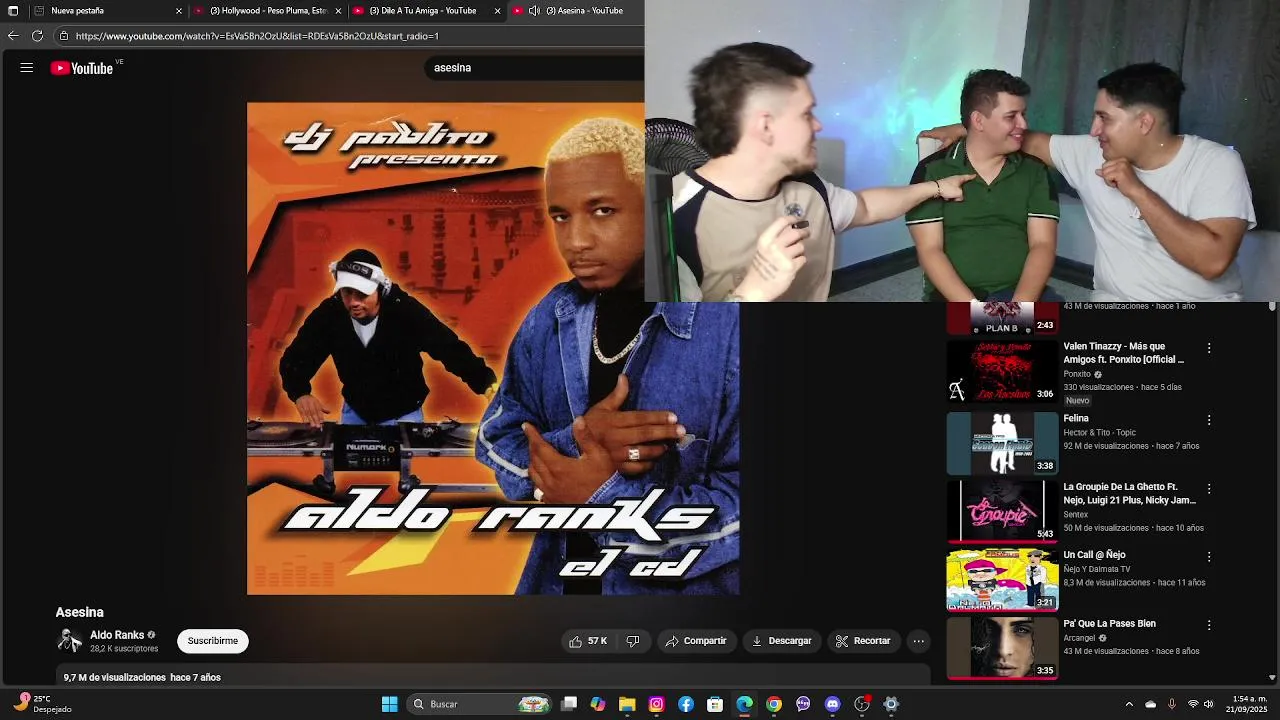Screen dimensions: 1280x720
Task: Click the microphone icon in system tray
Action: click(x=1171, y=704)
